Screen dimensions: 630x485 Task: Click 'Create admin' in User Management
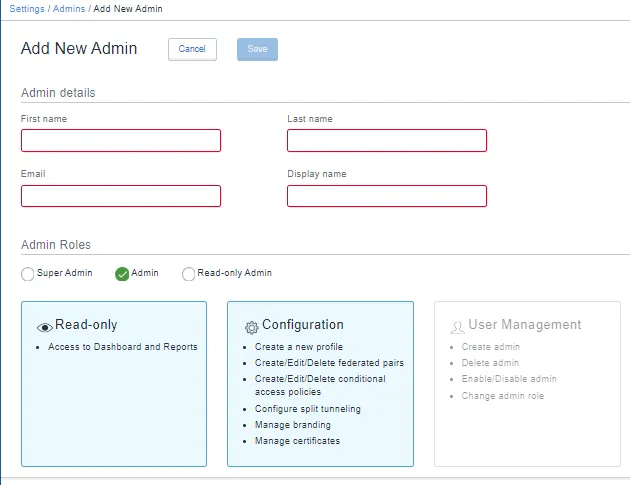coord(491,347)
